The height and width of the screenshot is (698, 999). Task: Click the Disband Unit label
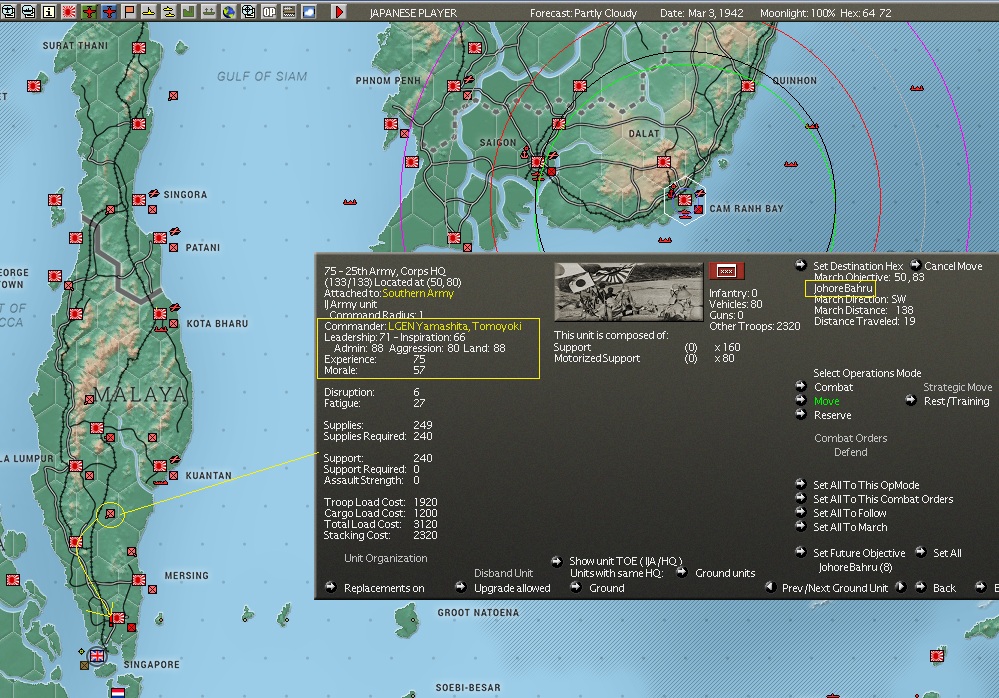503,573
